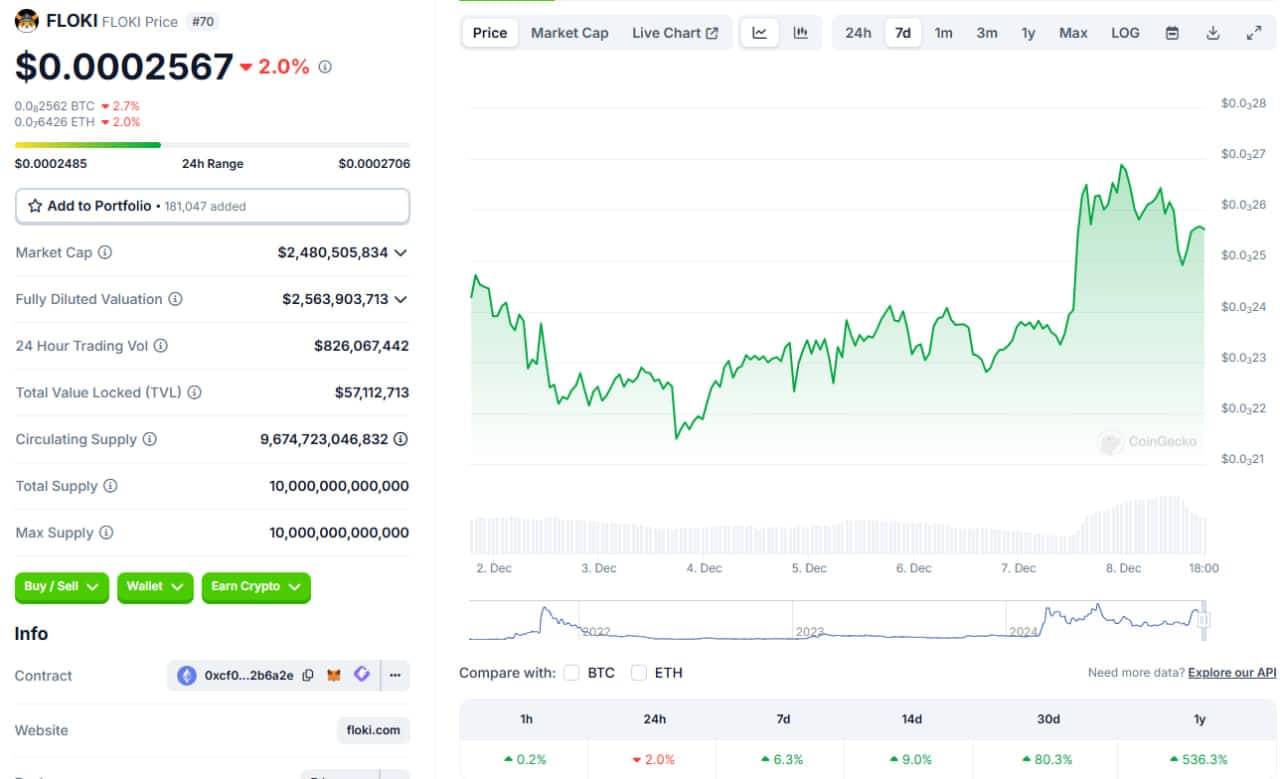Click the 24h low value $0.0002485

51,164
